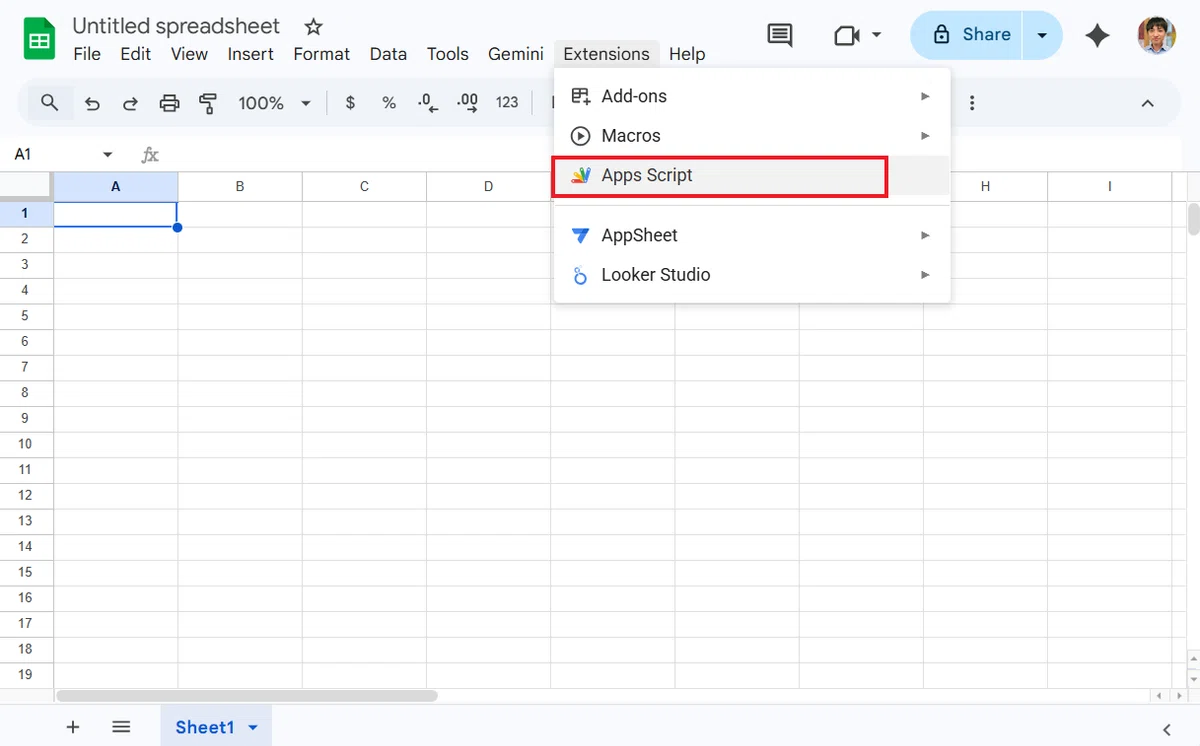Close the Extensions menu via its title
This screenshot has height=746, width=1200.
tap(606, 54)
